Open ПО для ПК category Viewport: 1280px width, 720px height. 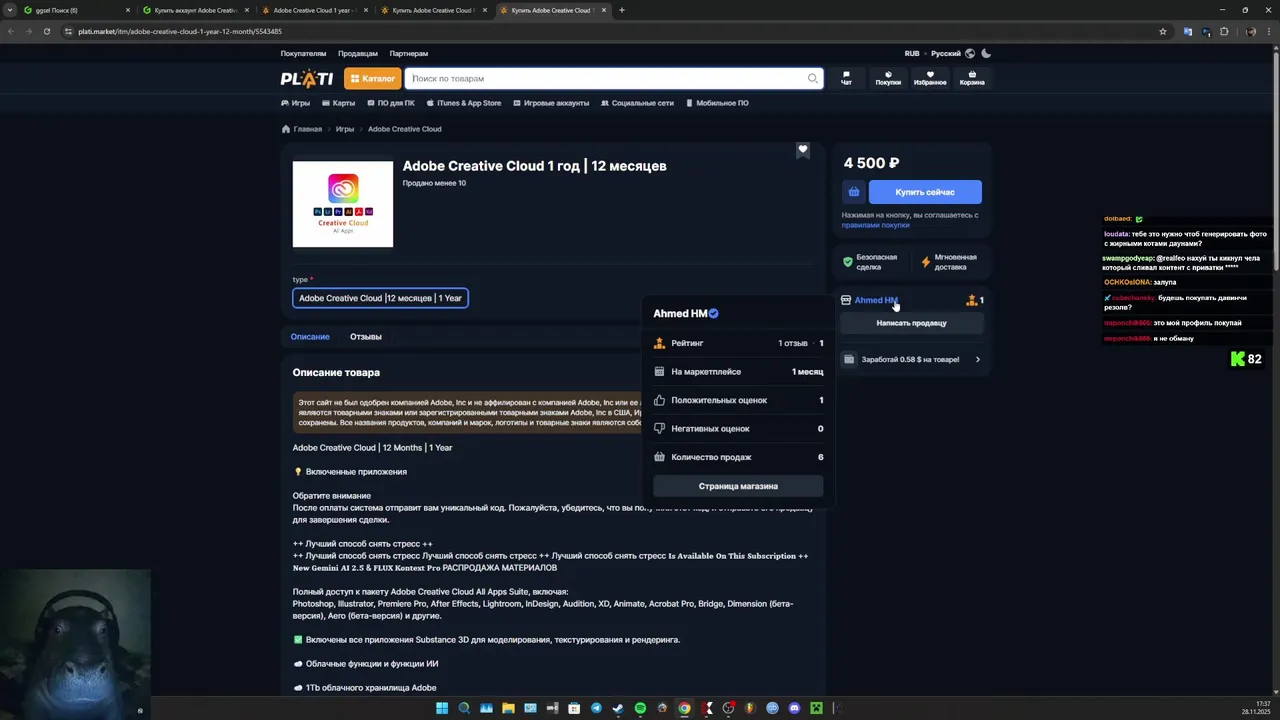coord(391,103)
